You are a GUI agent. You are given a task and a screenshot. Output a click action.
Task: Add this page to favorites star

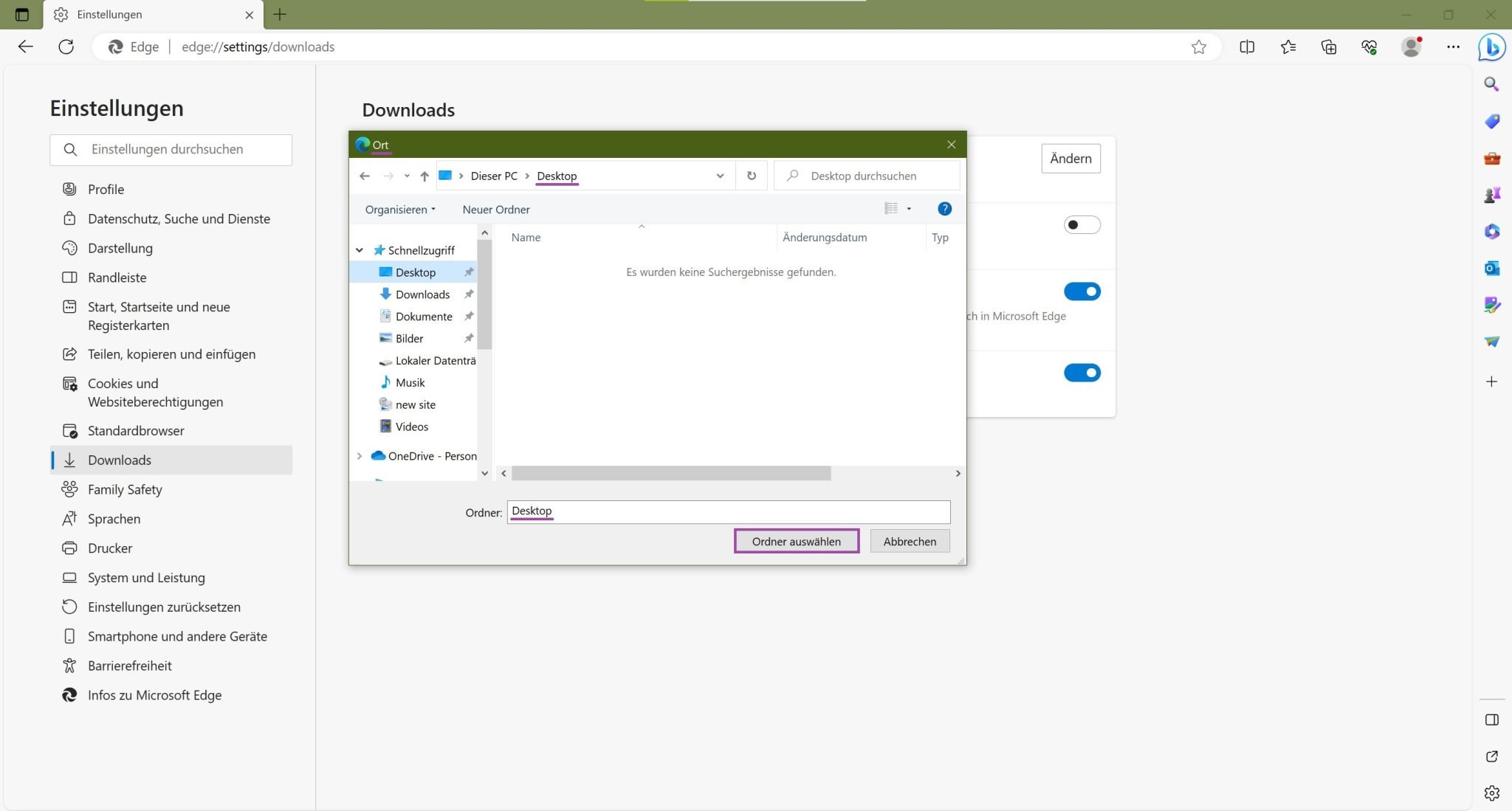point(1198,47)
